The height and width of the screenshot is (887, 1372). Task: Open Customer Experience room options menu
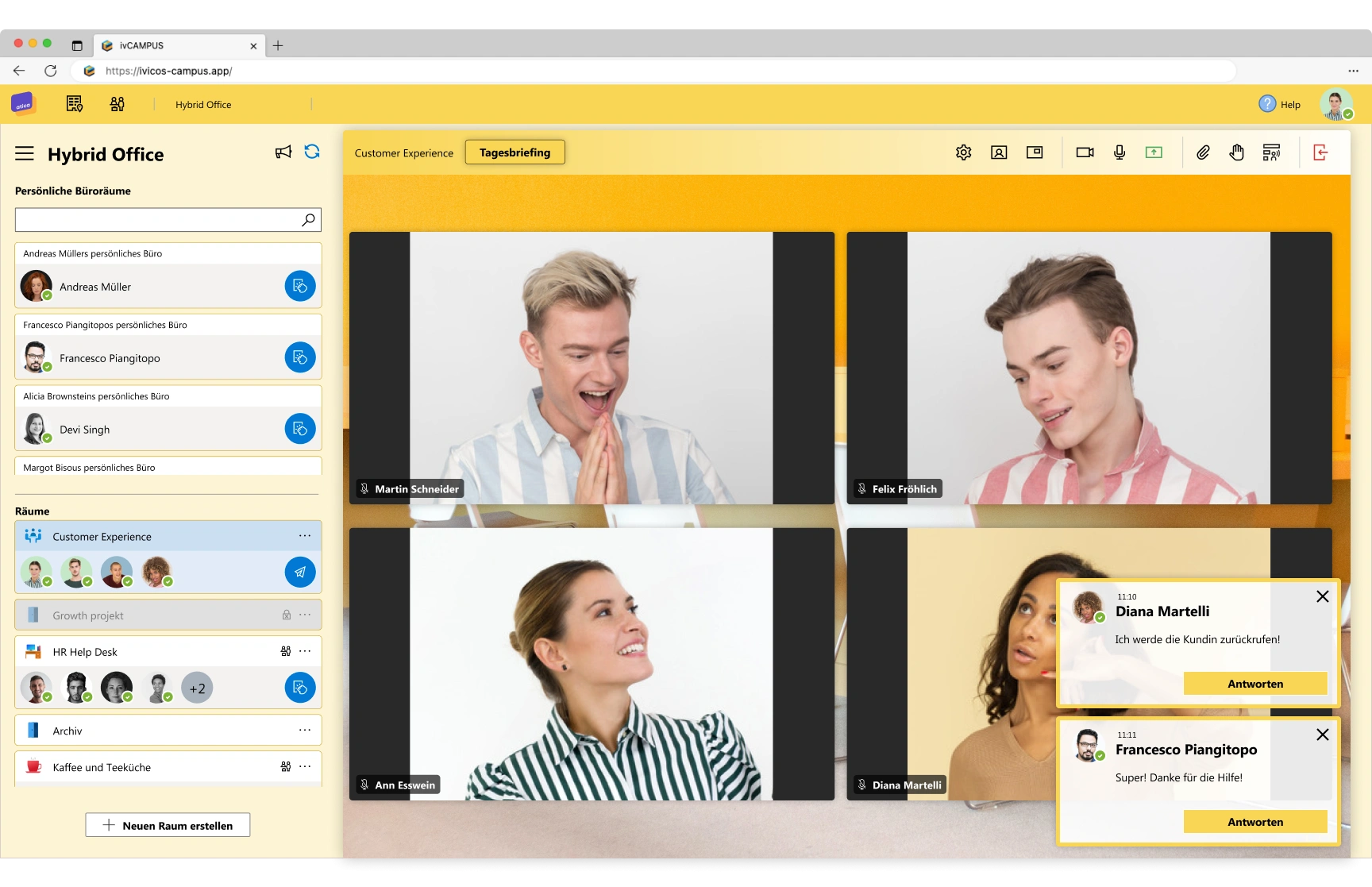305,536
